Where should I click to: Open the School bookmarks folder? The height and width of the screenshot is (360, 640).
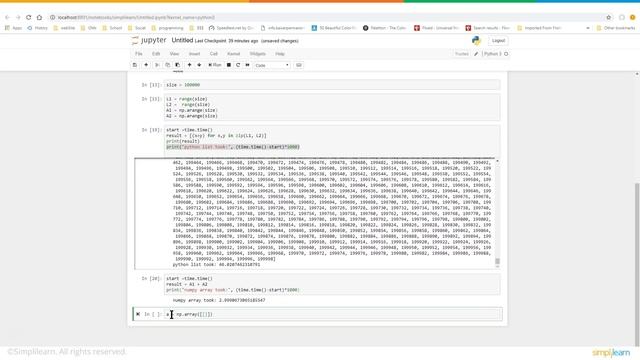coord(112,28)
